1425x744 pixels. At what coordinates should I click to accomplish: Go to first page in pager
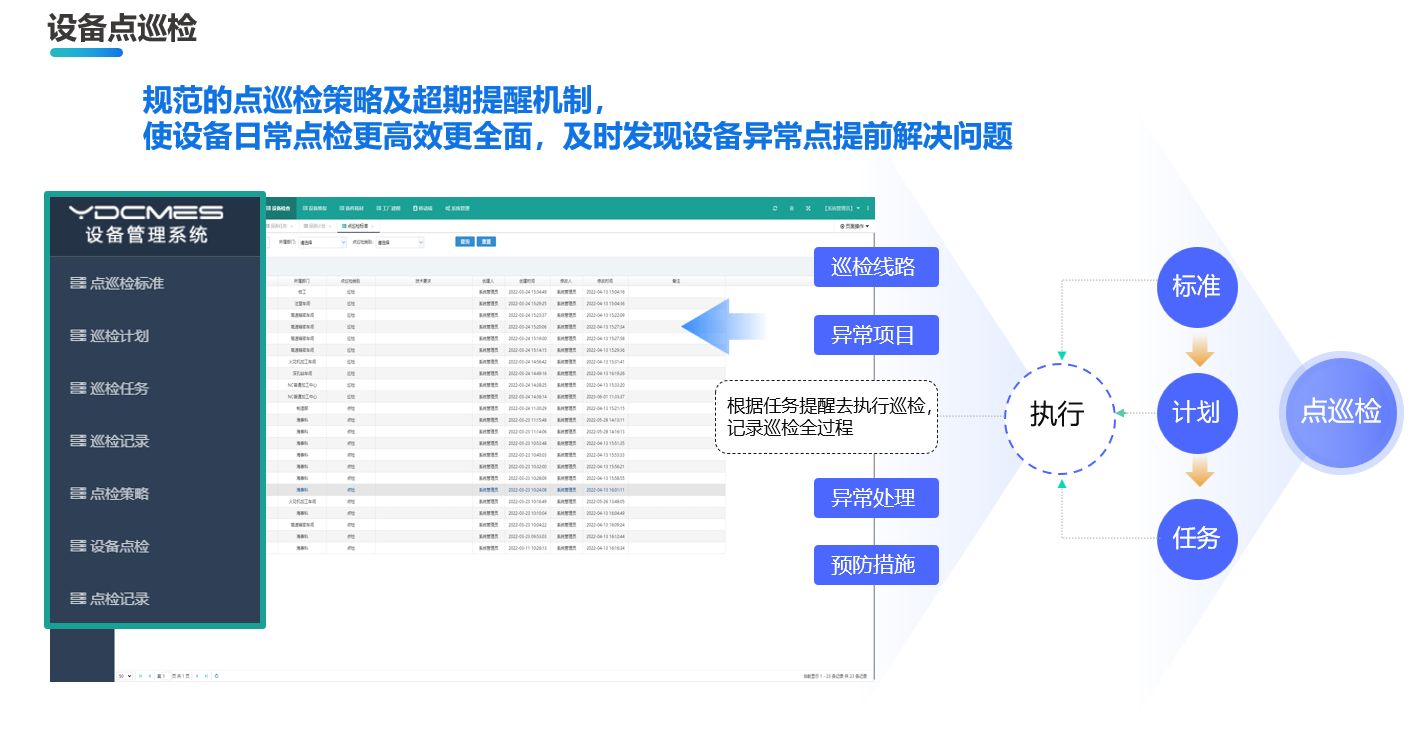pos(140,676)
